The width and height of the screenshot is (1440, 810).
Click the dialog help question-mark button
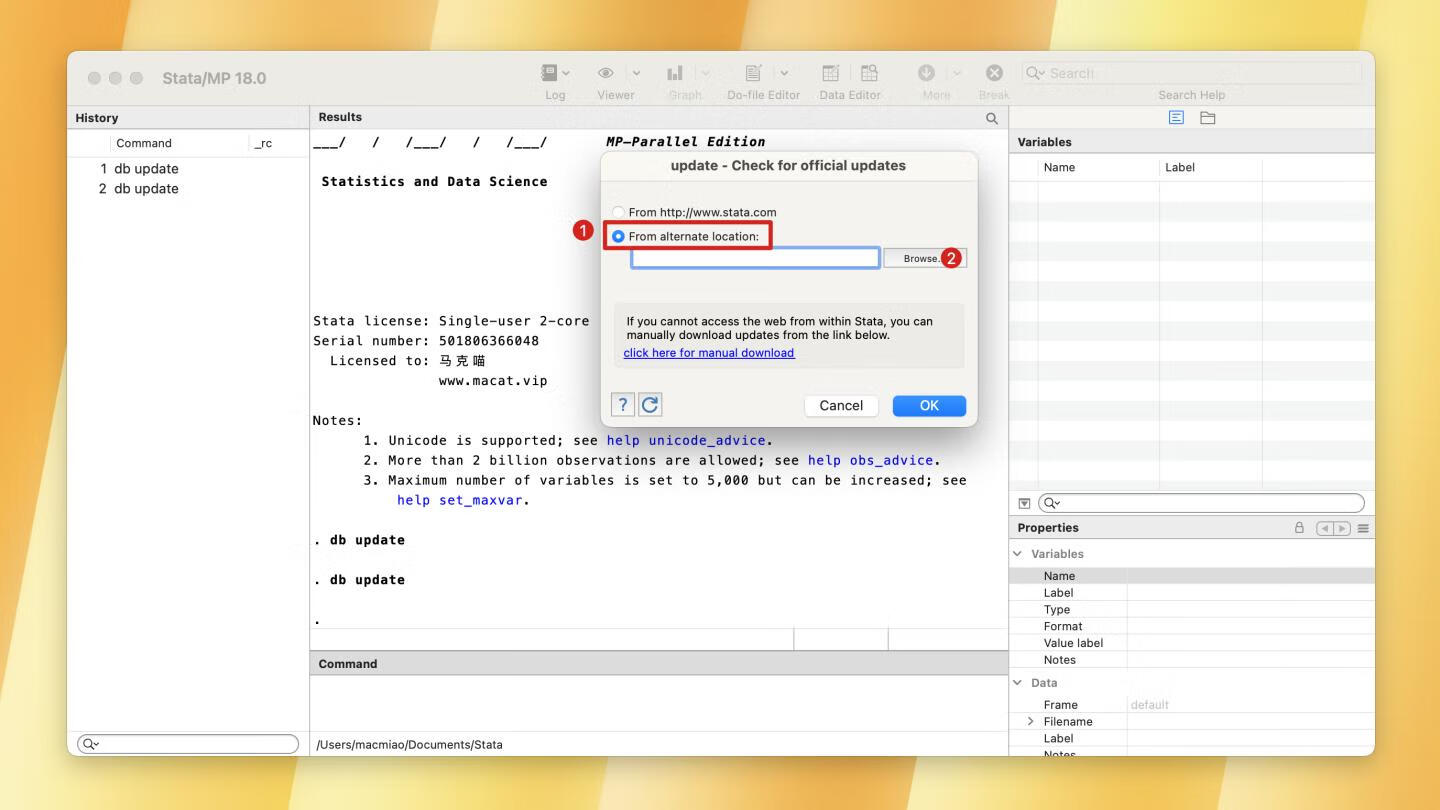[x=622, y=404]
